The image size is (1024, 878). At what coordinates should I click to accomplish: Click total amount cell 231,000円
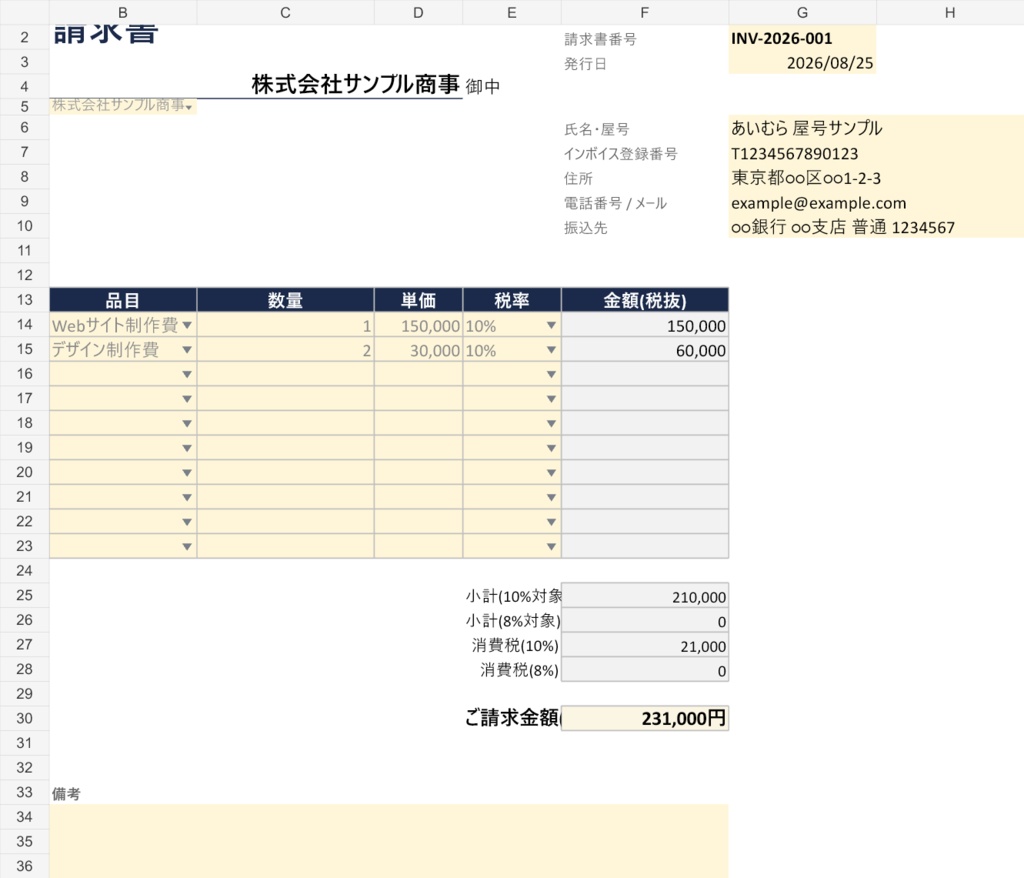pos(645,718)
